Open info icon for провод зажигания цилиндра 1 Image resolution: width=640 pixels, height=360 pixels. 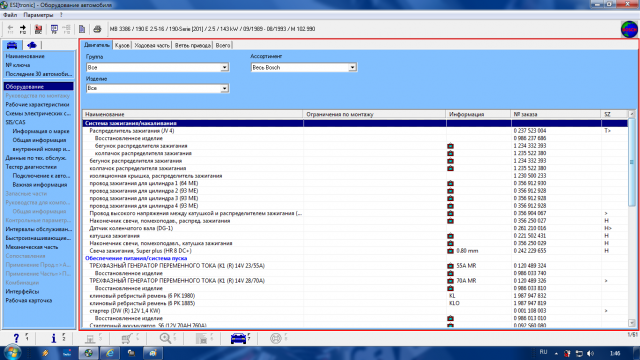(x=450, y=183)
